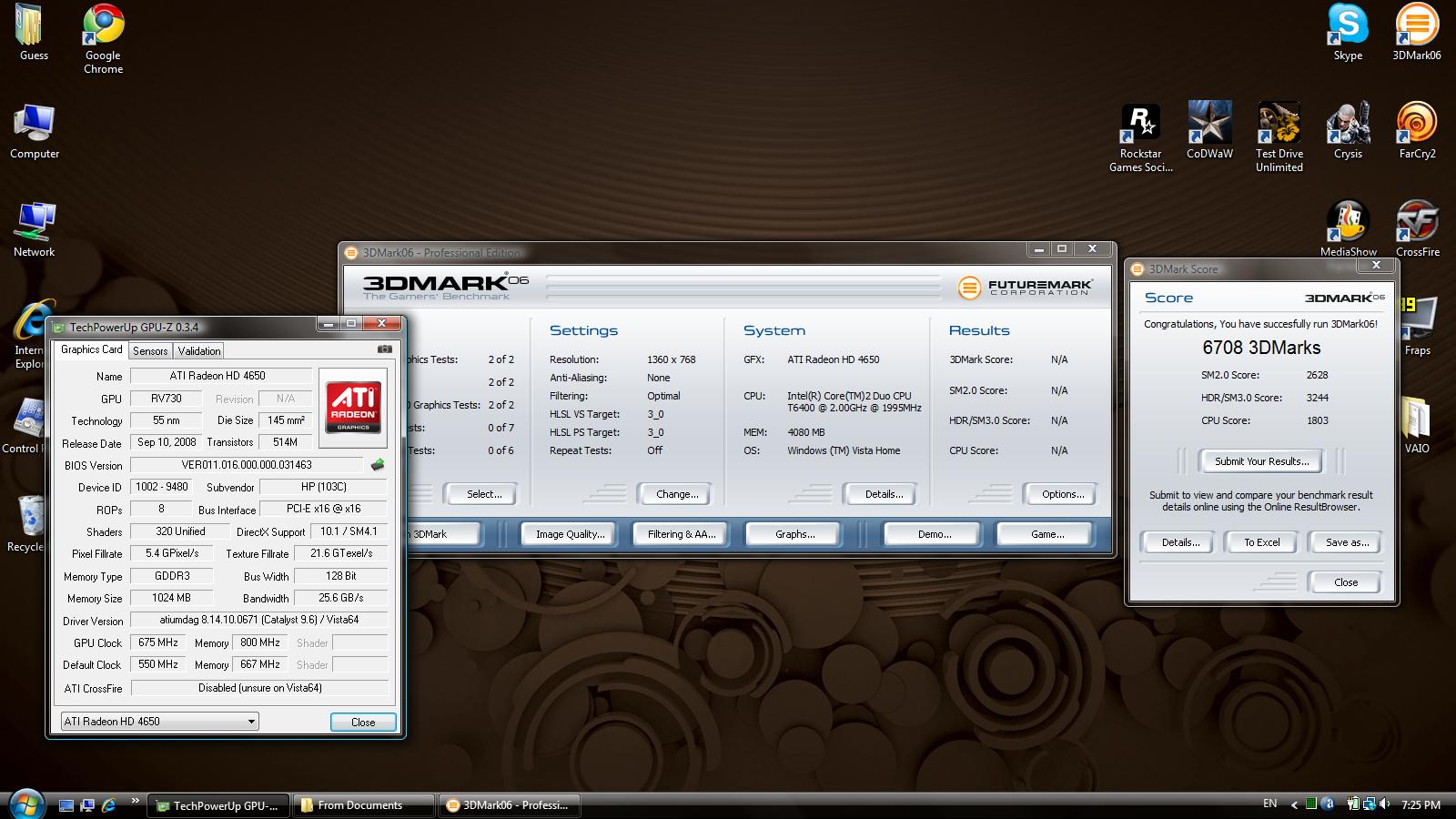
Task: Click the 7:25 PM taskbar clock
Action: click(1421, 805)
